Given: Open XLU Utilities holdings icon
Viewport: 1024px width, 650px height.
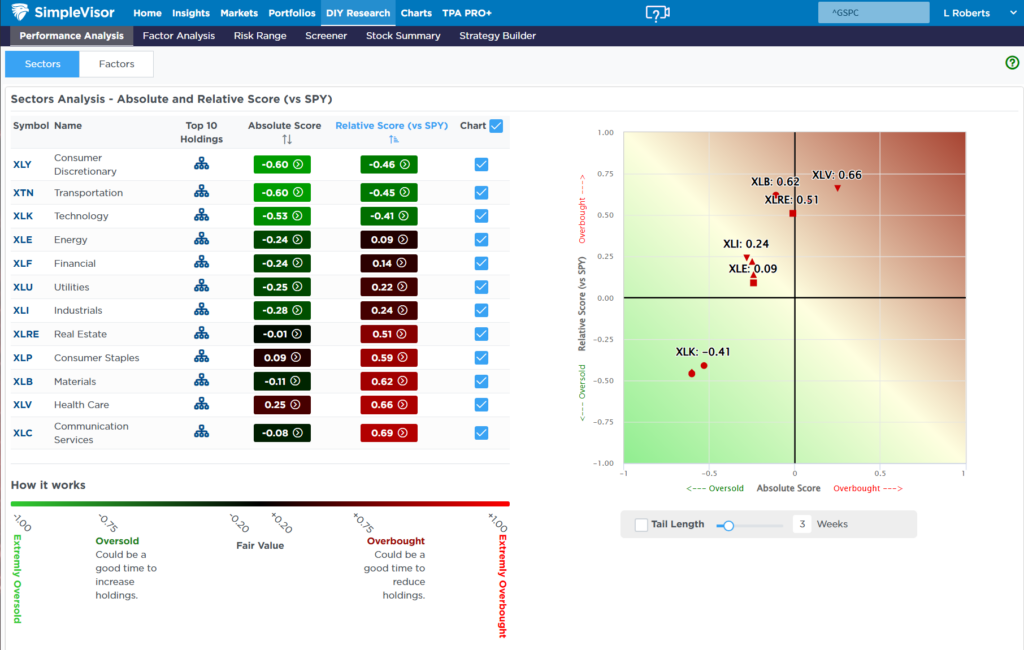Looking at the screenshot, I should [201, 285].
